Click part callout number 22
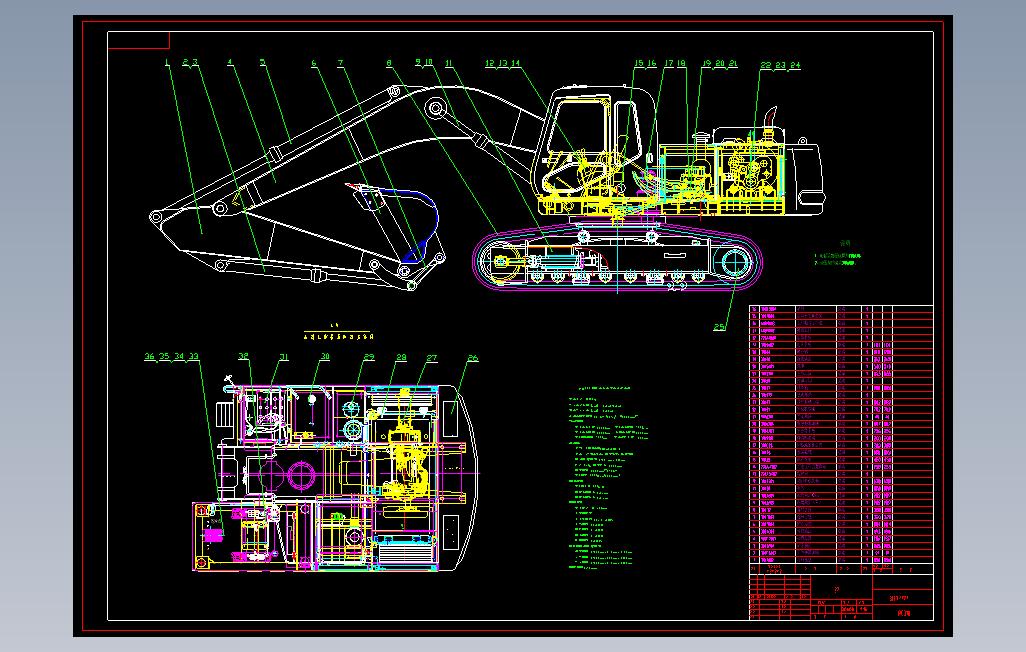Screen dimensions: 1026x652 (x=766, y=65)
